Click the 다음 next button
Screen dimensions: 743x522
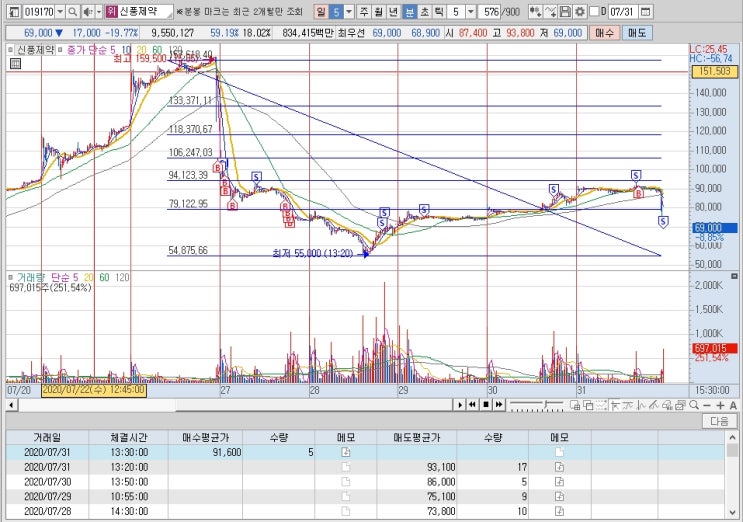click(719, 421)
